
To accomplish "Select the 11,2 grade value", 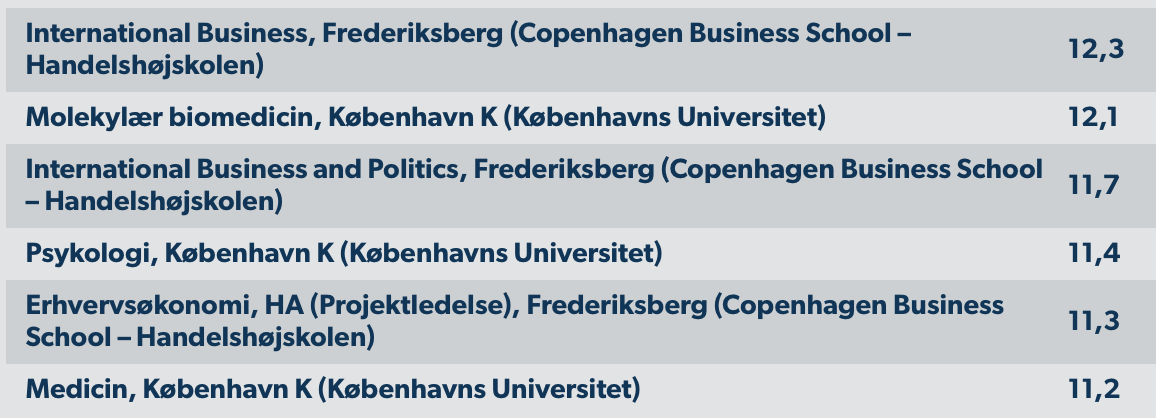I will tap(1093, 388).
